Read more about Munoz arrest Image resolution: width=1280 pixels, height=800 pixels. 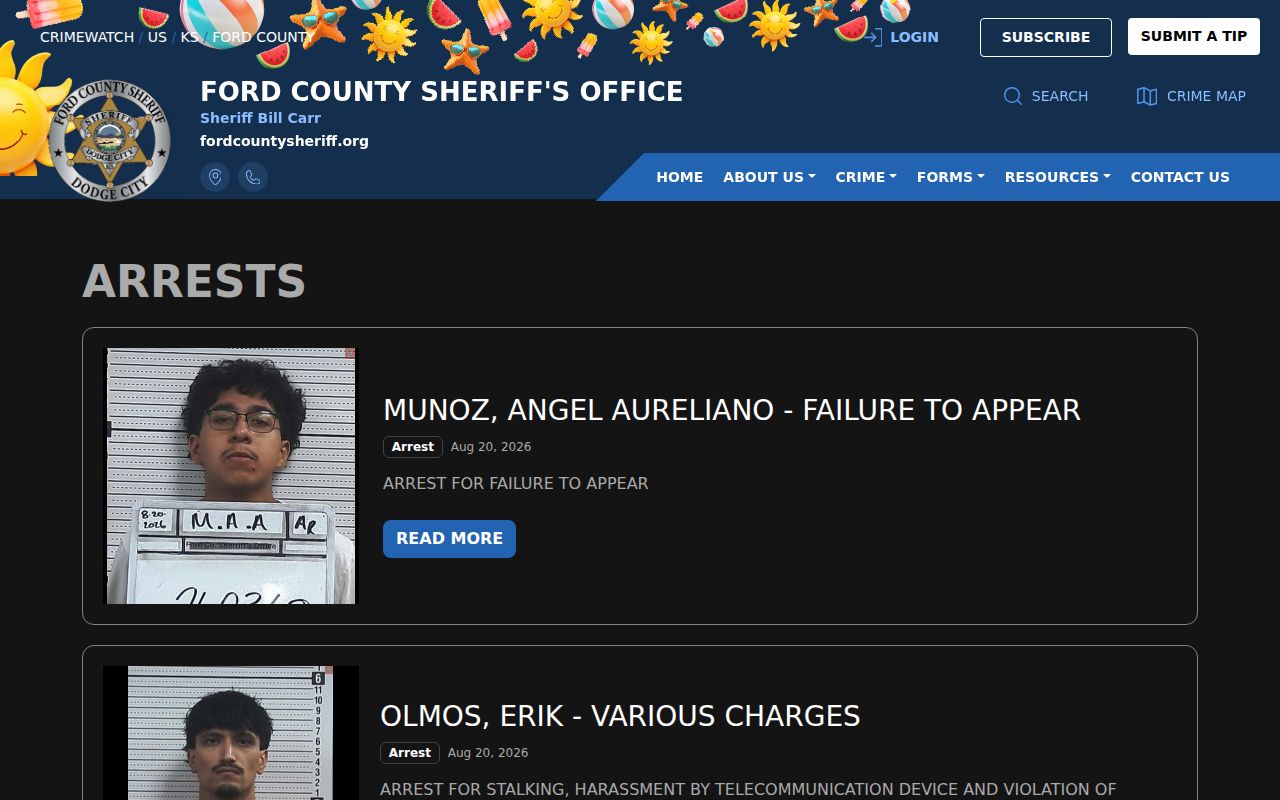pyautogui.click(x=449, y=539)
